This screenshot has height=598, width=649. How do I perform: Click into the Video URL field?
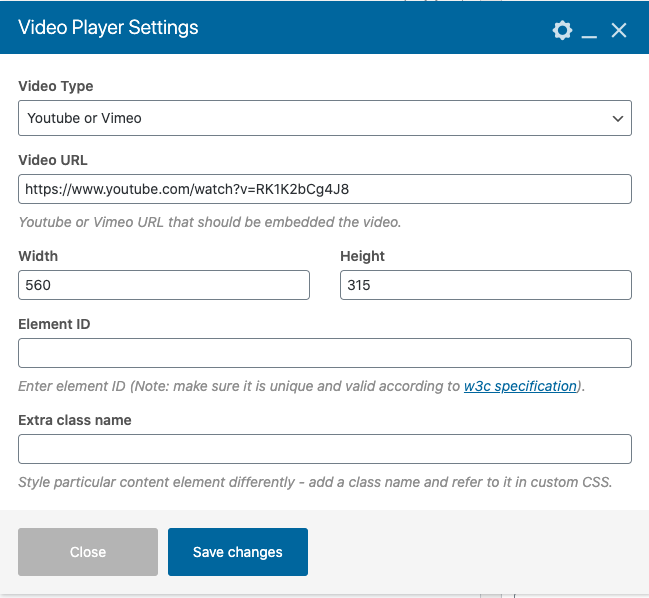click(325, 189)
